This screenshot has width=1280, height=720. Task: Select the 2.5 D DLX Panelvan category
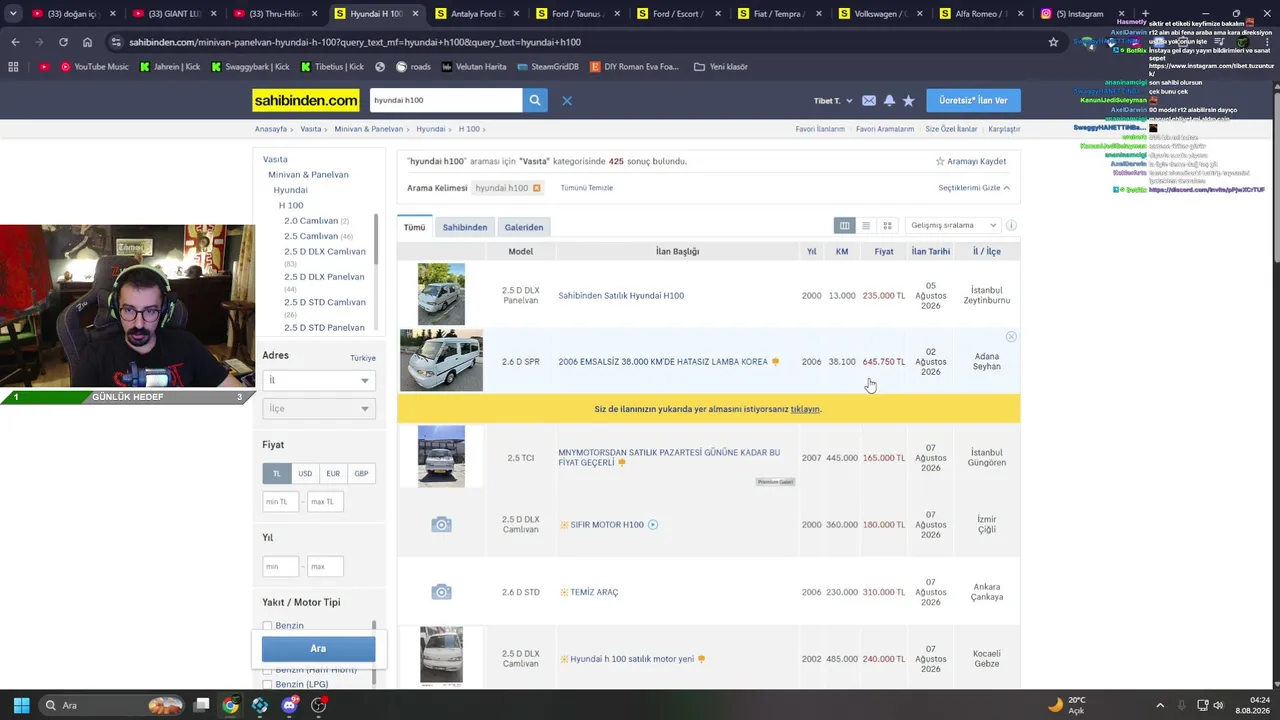point(324,277)
